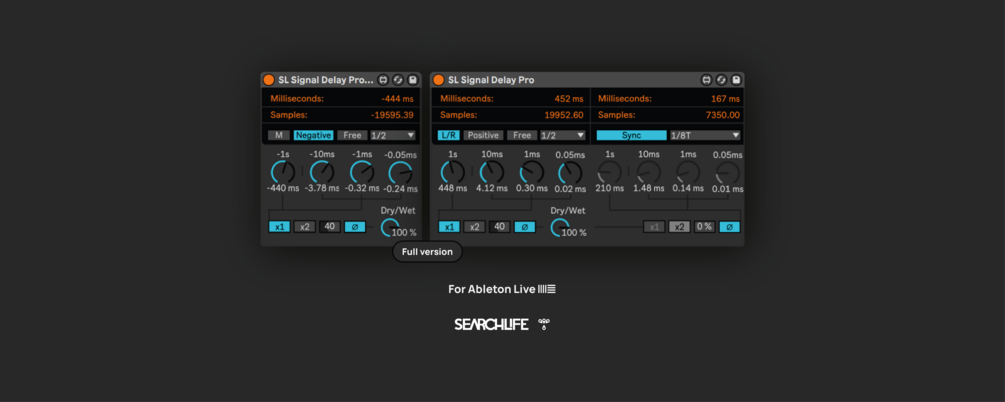Adjust the Dry/Wet knob on the -444 ms device

[x=390, y=227]
